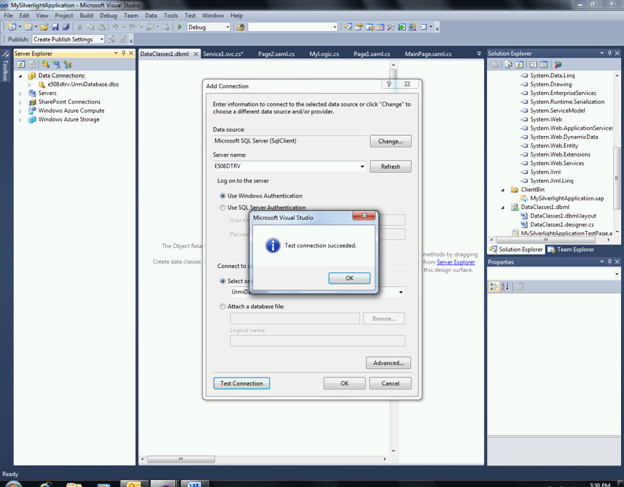Click the Open File folder icon
The image size is (624, 487).
(x=44, y=27)
